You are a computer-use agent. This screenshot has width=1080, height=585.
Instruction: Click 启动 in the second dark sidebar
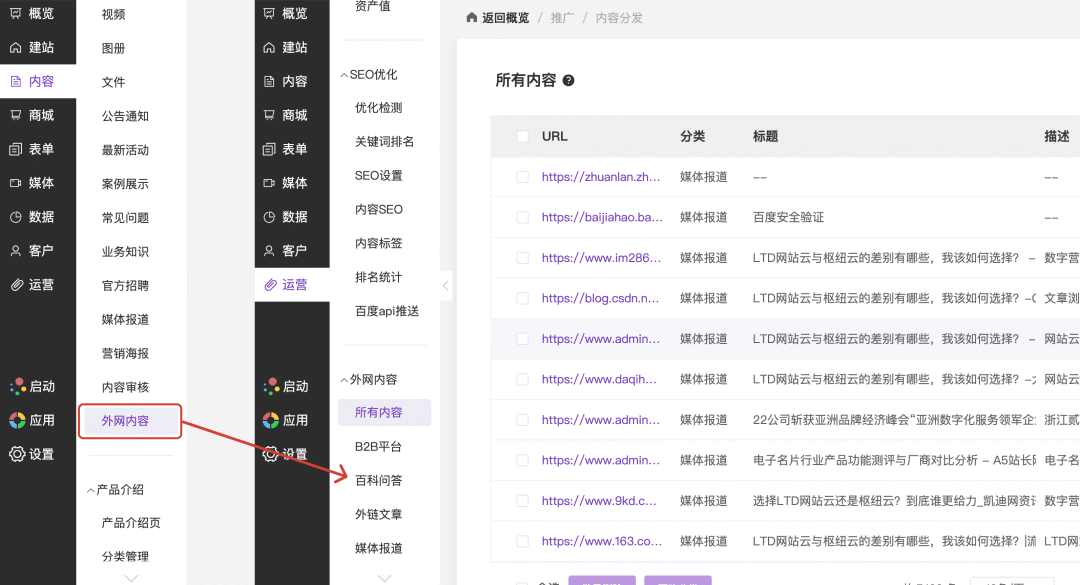(x=286, y=387)
